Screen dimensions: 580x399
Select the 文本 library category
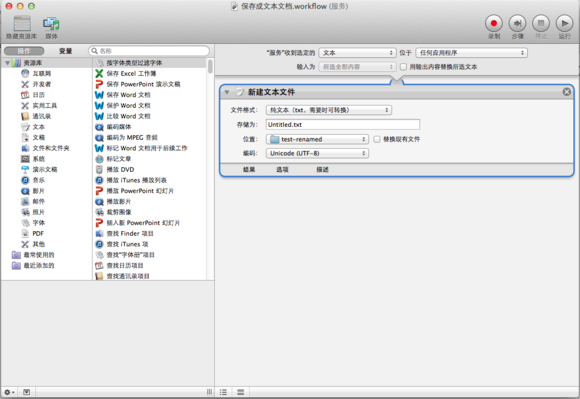(33, 127)
